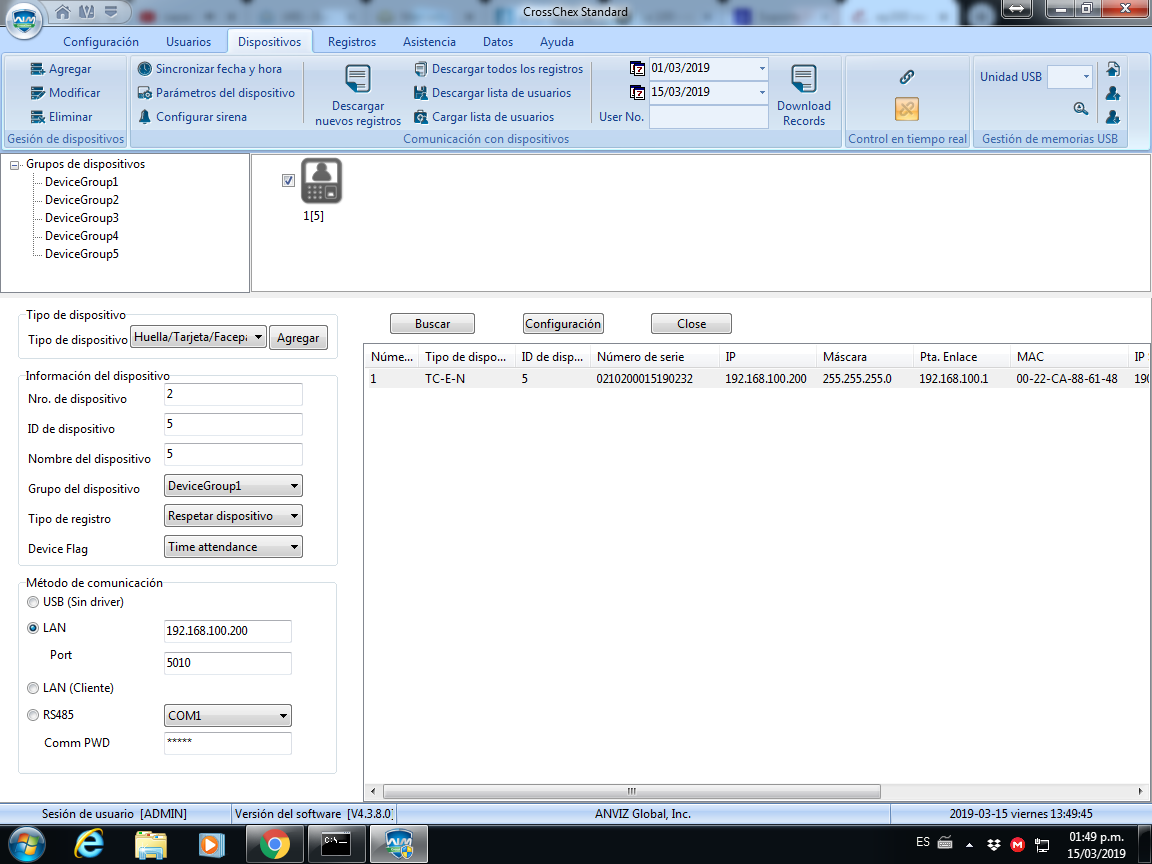Open the 01/03/2019 start date dropdown
The image size is (1152, 864).
[x=762, y=68]
